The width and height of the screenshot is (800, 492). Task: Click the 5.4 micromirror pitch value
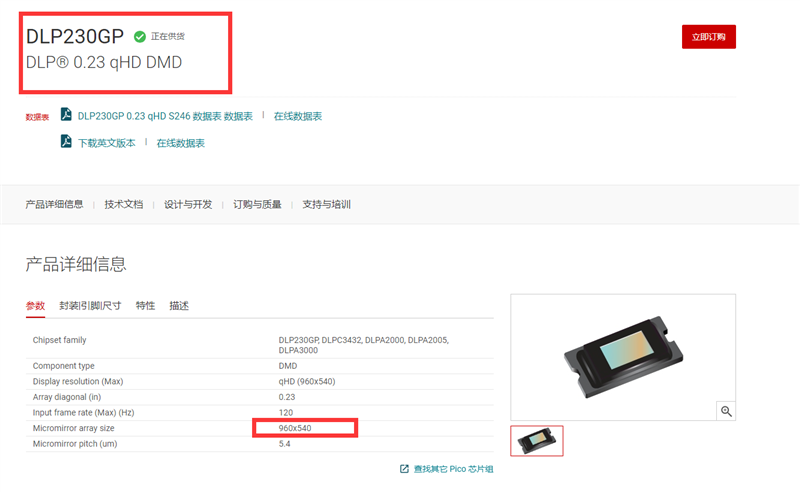coord(284,444)
